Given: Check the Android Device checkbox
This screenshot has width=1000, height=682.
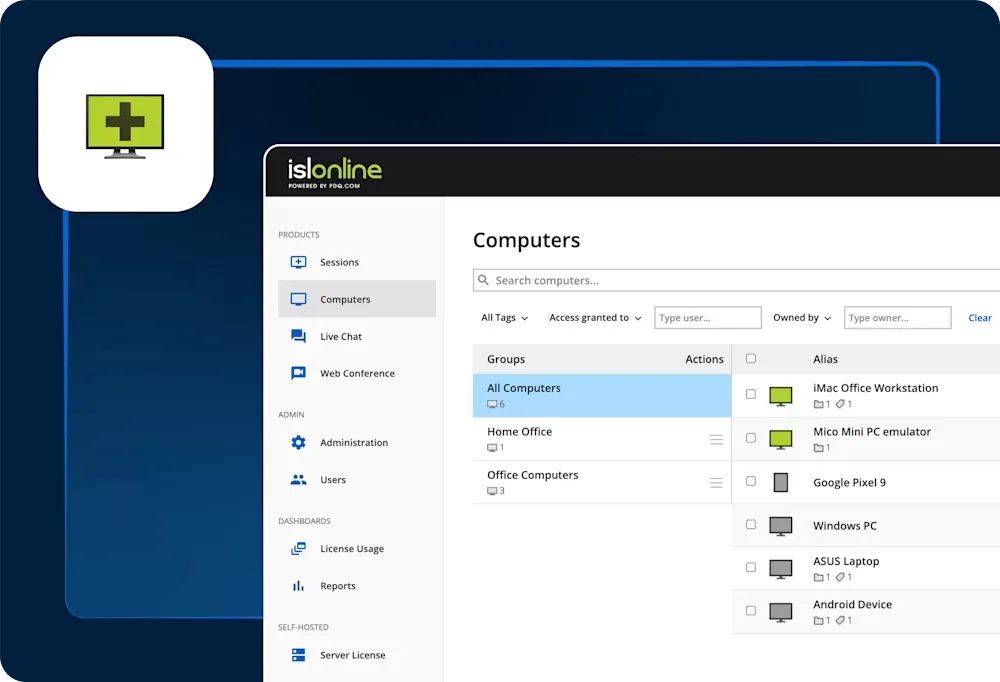Looking at the screenshot, I should tap(751, 611).
